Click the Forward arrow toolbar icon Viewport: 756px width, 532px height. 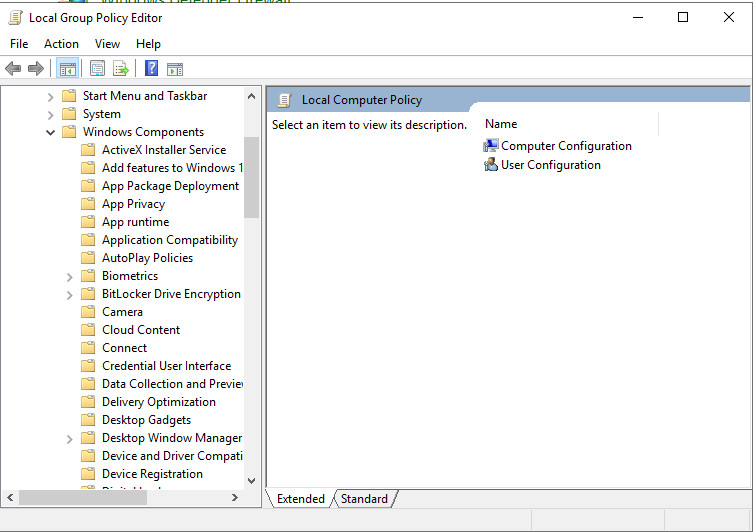(36, 69)
